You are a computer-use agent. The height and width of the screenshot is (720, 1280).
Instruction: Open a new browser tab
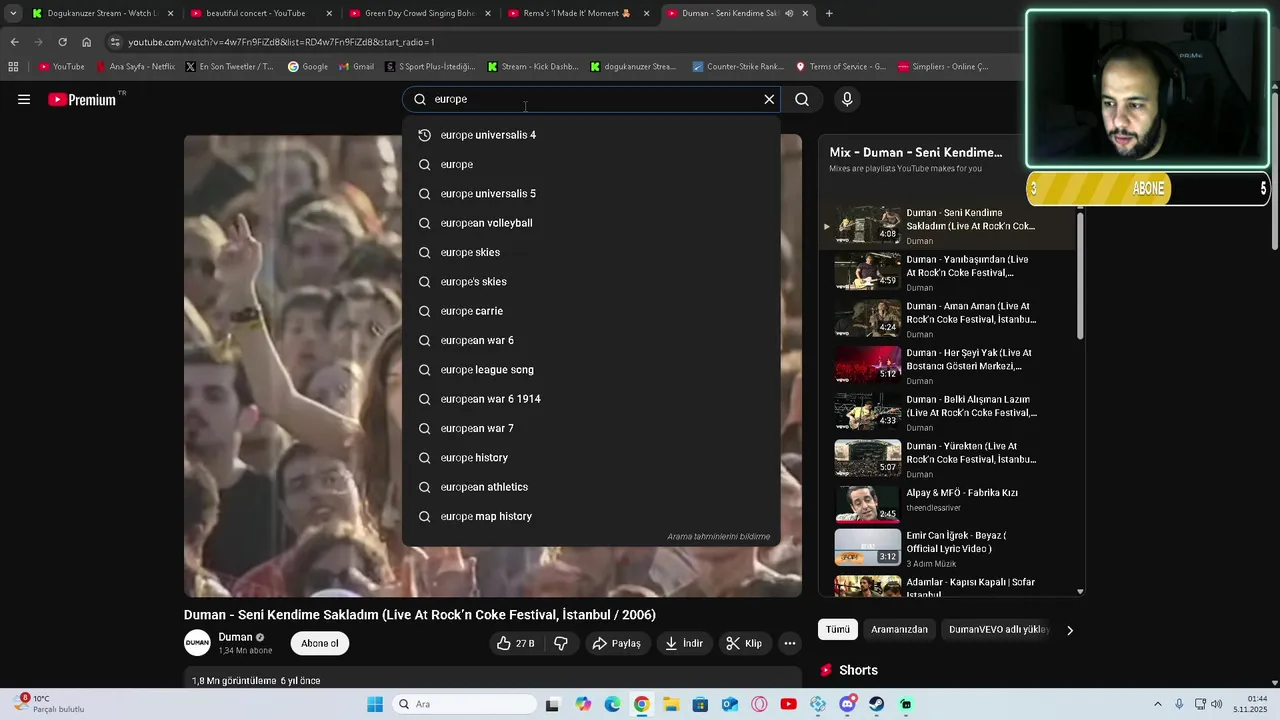[829, 13]
